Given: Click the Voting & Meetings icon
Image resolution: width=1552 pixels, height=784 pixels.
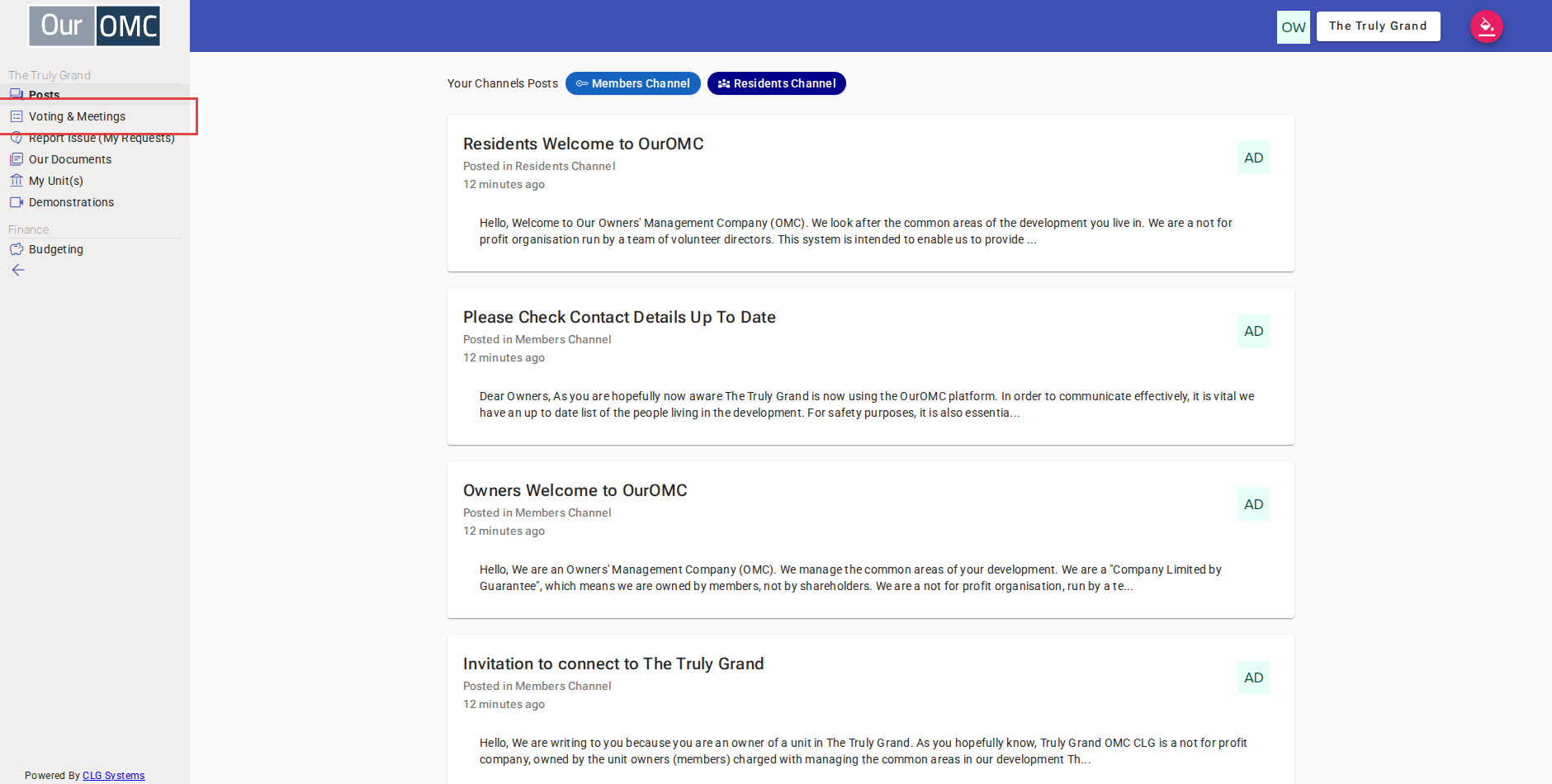Looking at the screenshot, I should tap(17, 116).
